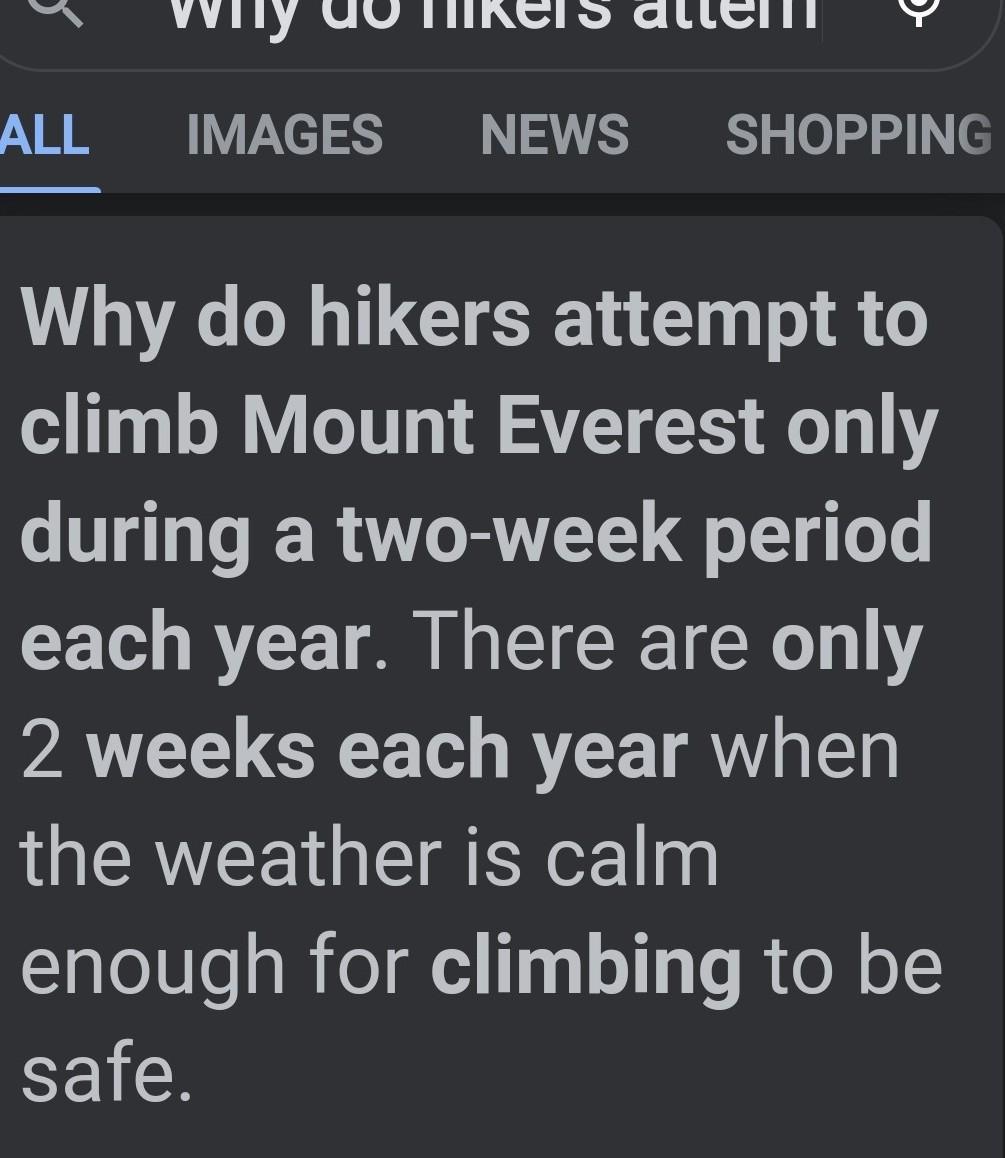
Task: Open the IMAGES results tab
Action: pos(285,135)
